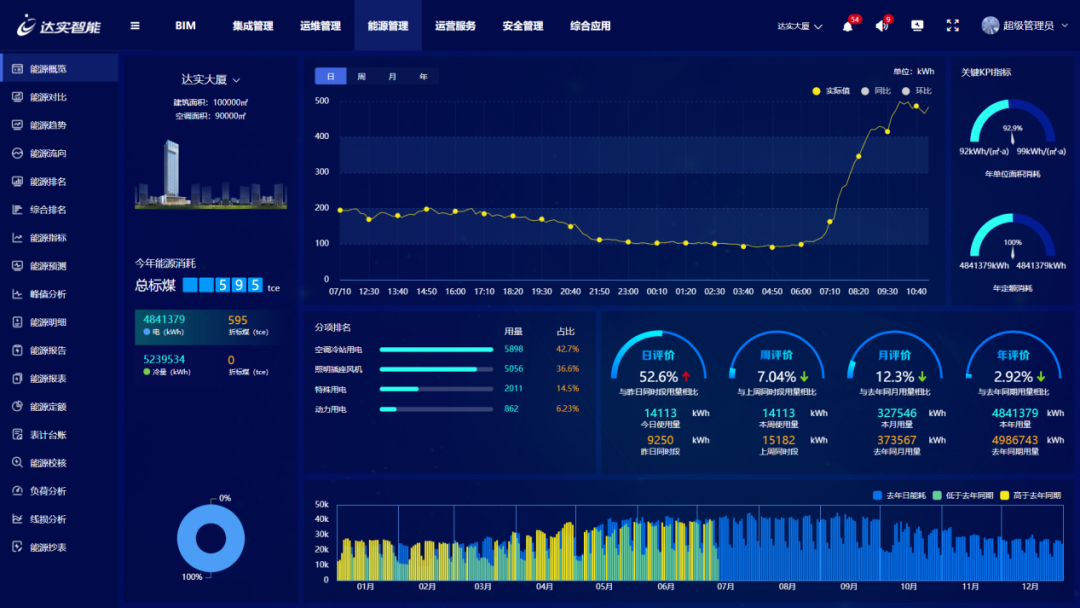Image resolution: width=1080 pixels, height=608 pixels.
Task: Open notifications bell with 54 badge
Action: (848, 26)
